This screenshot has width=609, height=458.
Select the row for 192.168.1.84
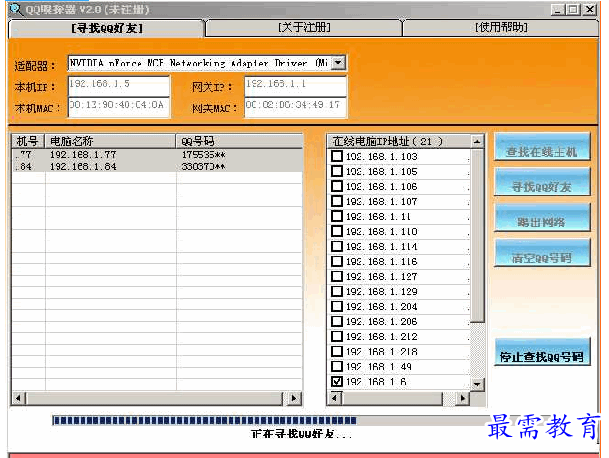click(x=157, y=166)
